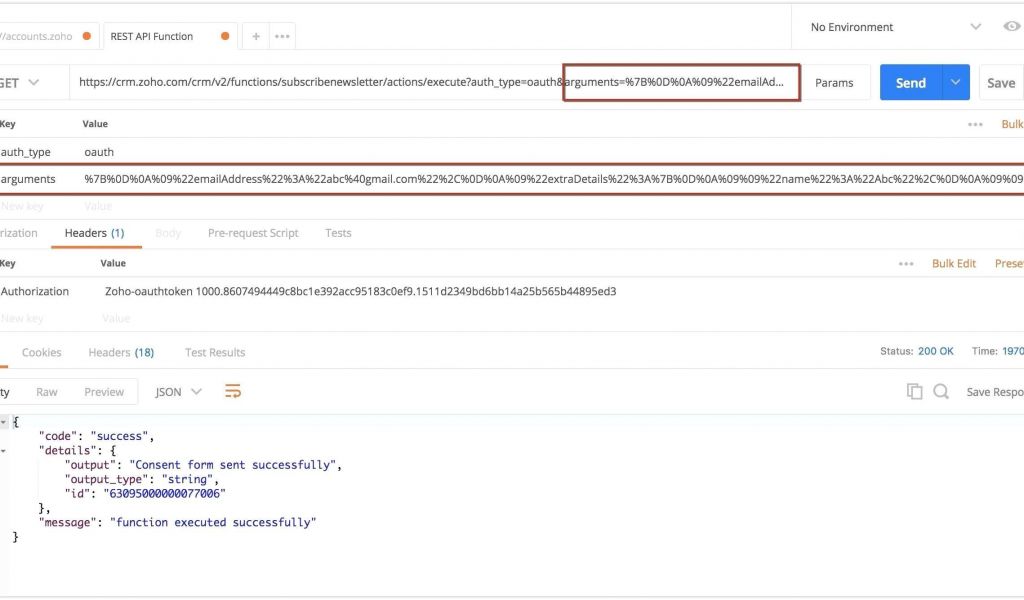Click the blue Send button

(x=910, y=83)
